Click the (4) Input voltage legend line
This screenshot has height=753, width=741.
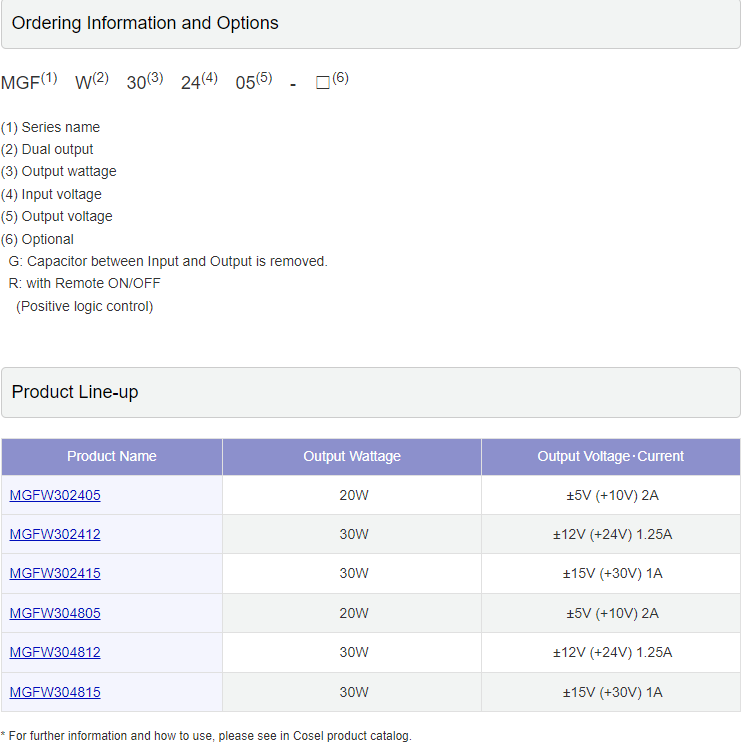(x=52, y=194)
